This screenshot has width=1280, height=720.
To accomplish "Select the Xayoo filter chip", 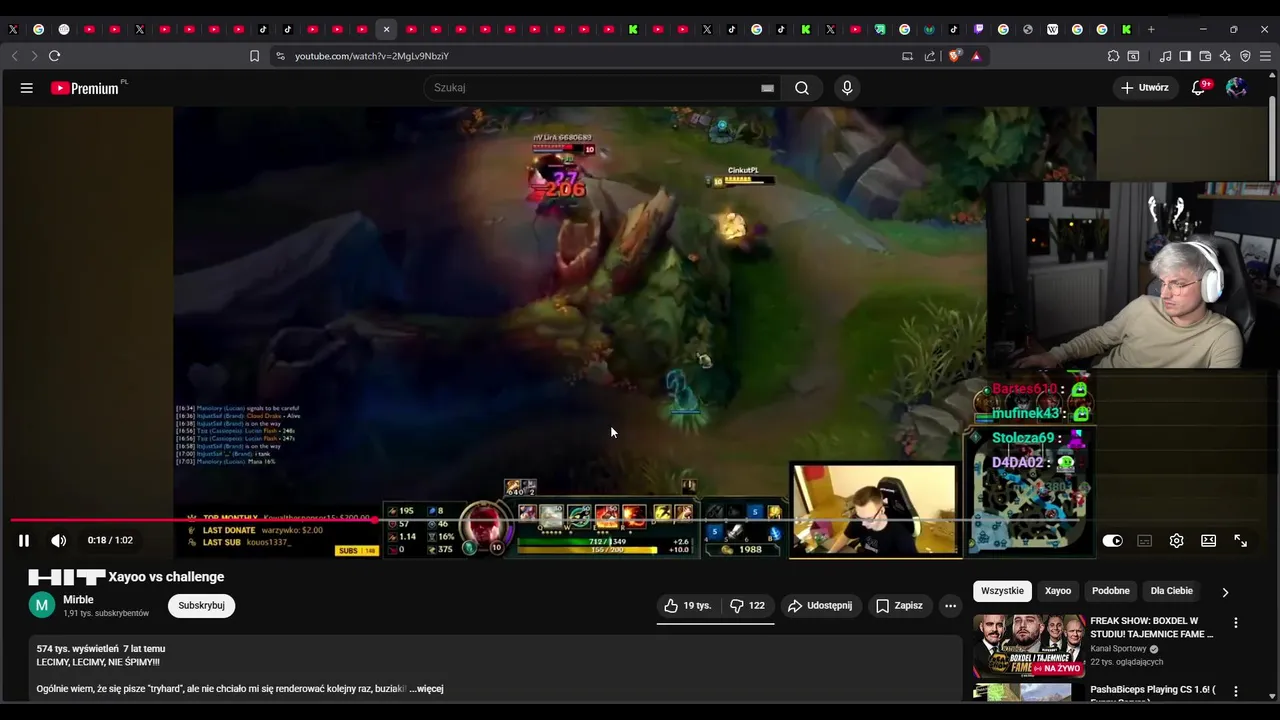I will 1058,591.
